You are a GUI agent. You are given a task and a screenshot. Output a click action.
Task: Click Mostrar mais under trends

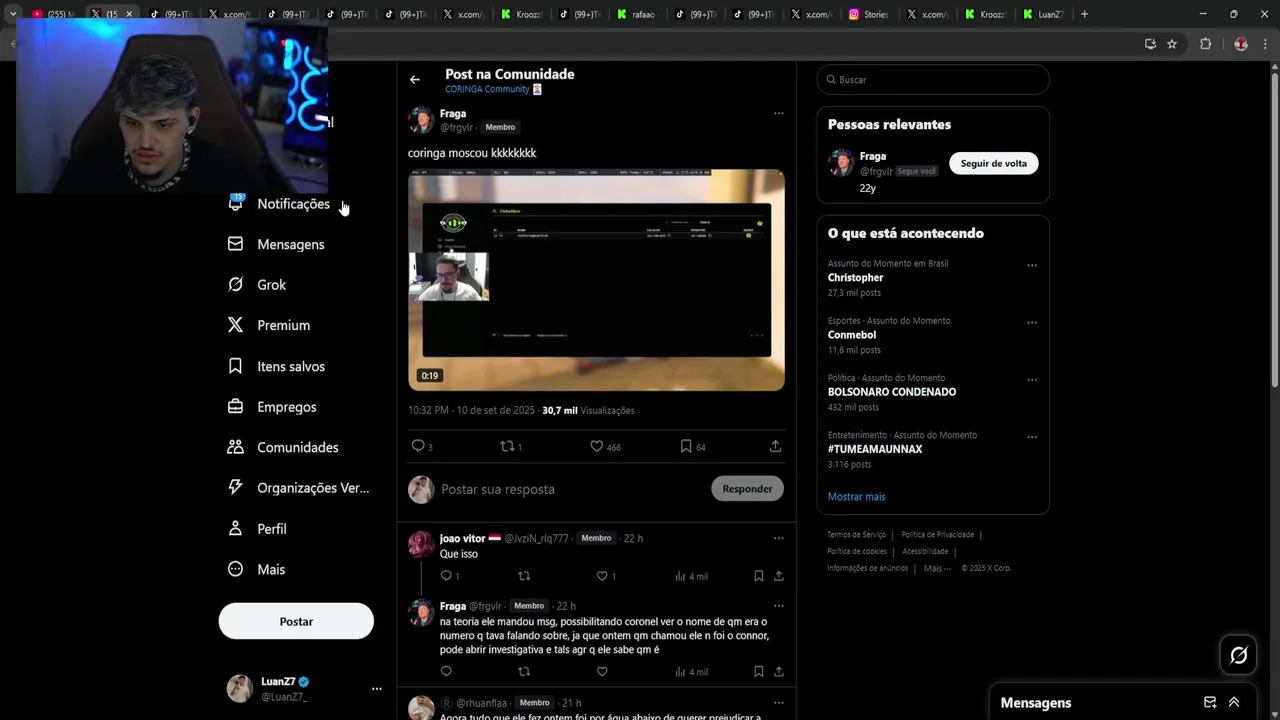coord(856,496)
